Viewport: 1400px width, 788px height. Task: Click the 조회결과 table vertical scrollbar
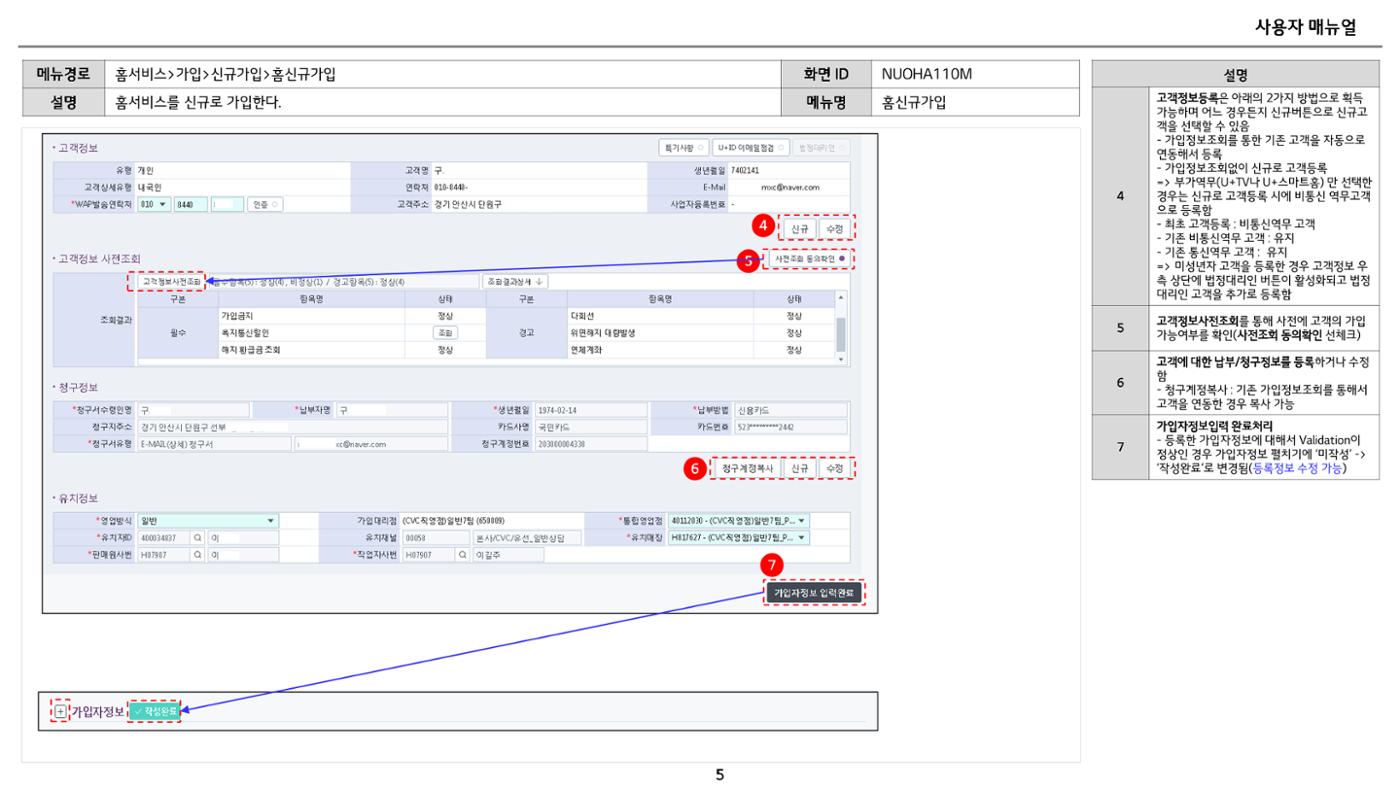pos(843,331)
